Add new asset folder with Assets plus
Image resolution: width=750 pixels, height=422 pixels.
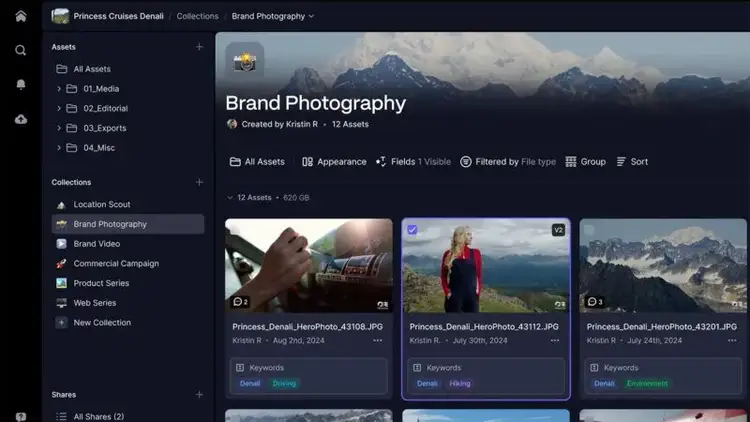pyautogui.click(x=199, y=47)
